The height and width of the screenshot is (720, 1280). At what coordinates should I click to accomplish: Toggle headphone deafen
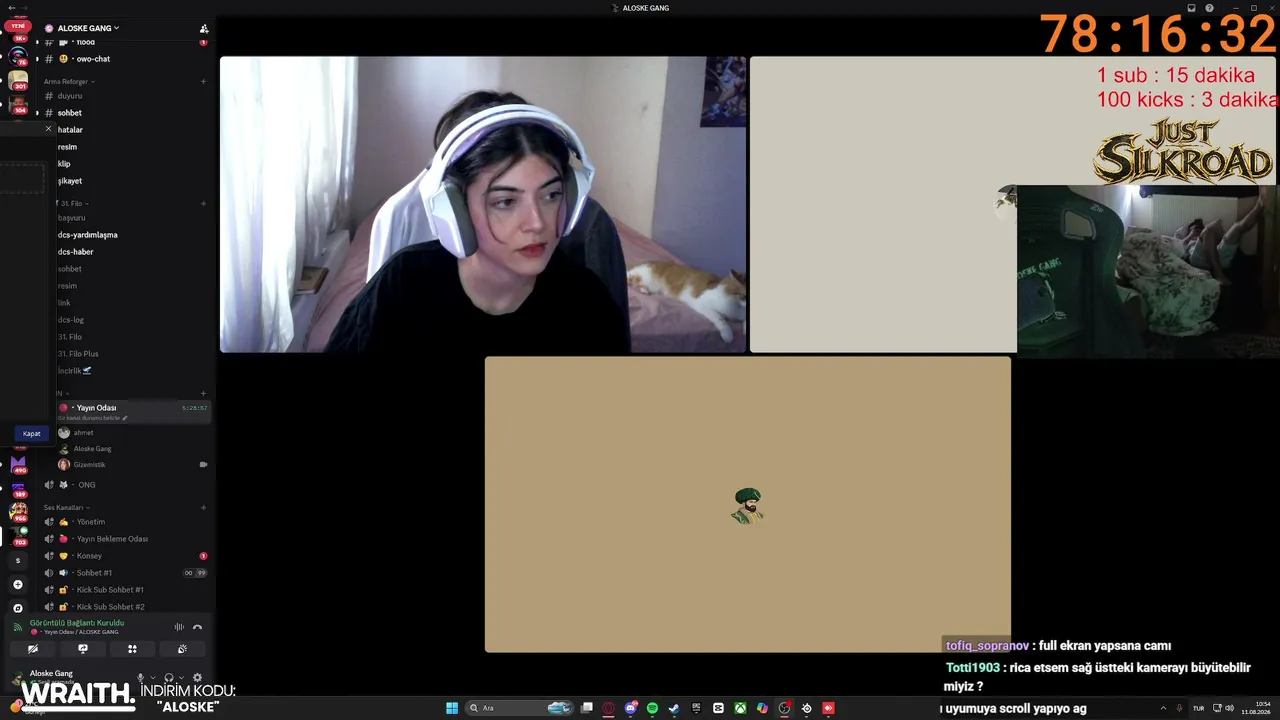tap(168, 678)
